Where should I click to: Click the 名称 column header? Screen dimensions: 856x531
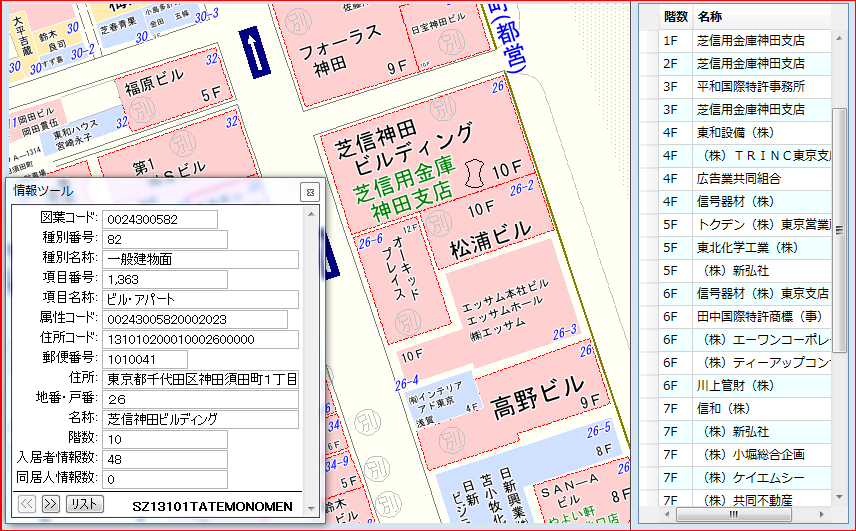point(761,17)
